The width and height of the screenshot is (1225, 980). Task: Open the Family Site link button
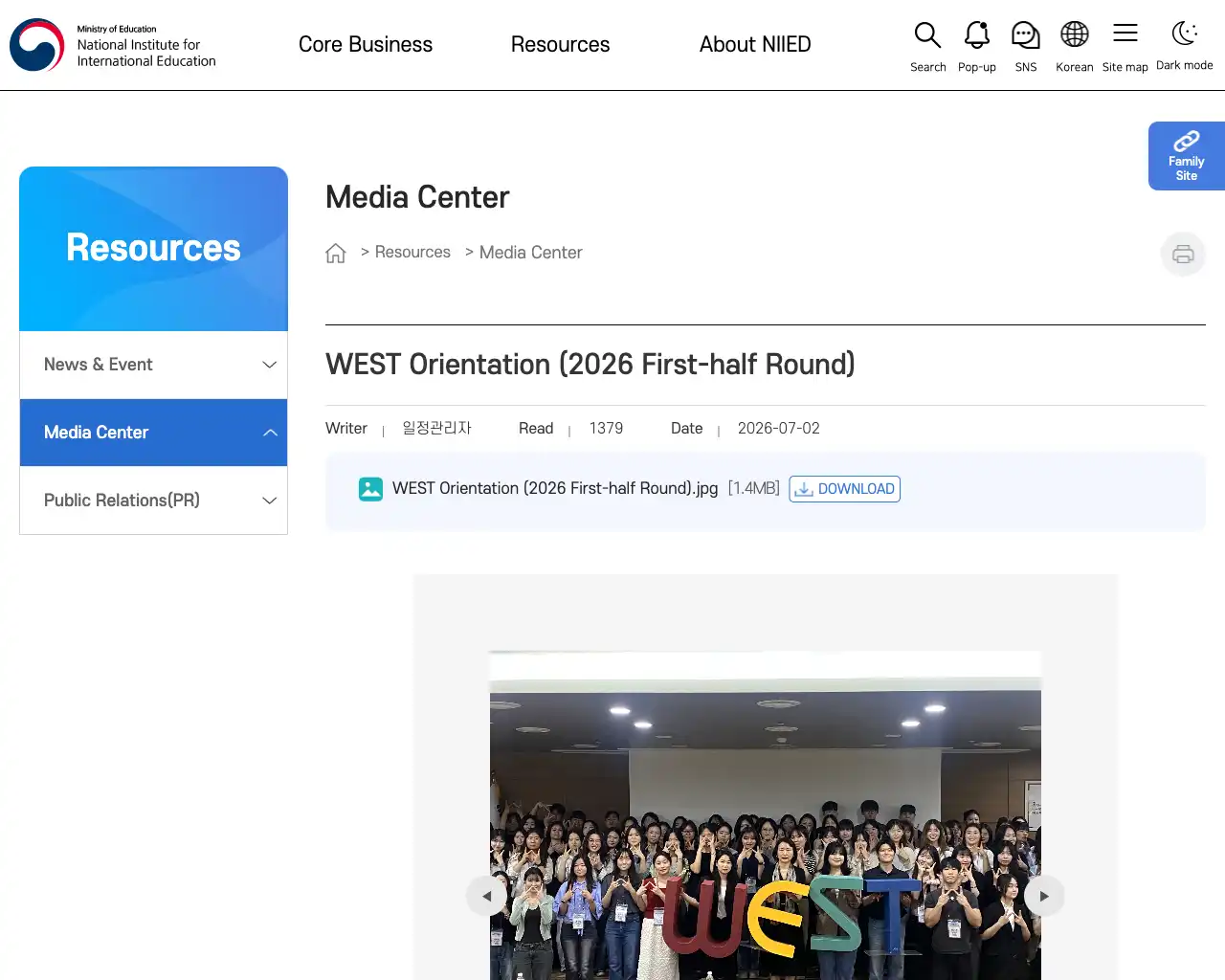[x=1187, y=156]
